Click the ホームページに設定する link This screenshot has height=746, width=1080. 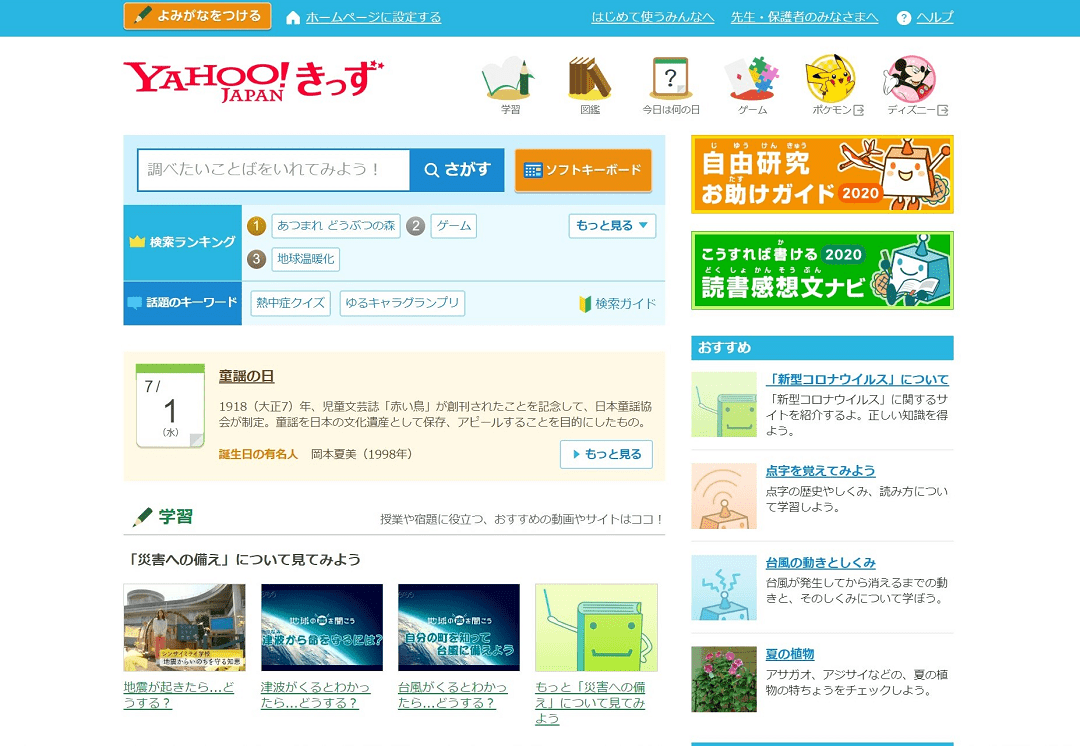tap(372, 17)
